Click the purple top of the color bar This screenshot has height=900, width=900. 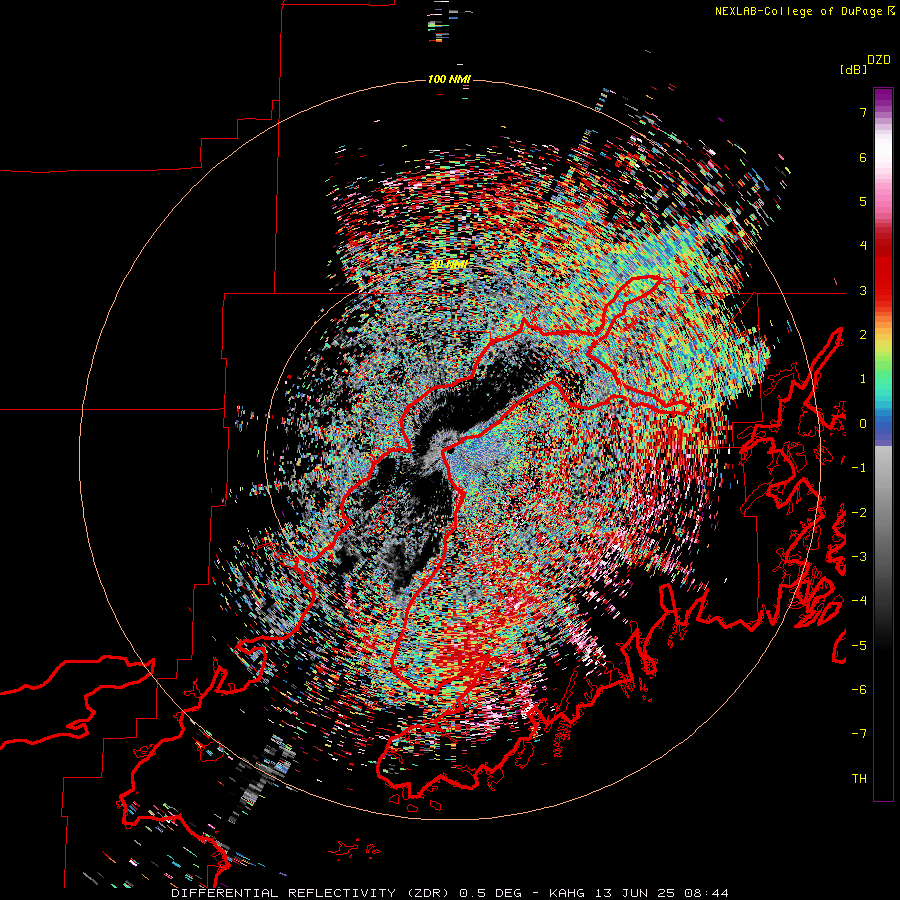883,96
